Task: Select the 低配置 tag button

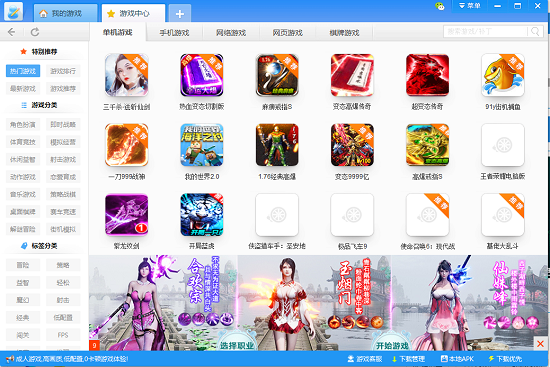Action: pyautogui.click(x=63, y=318)
